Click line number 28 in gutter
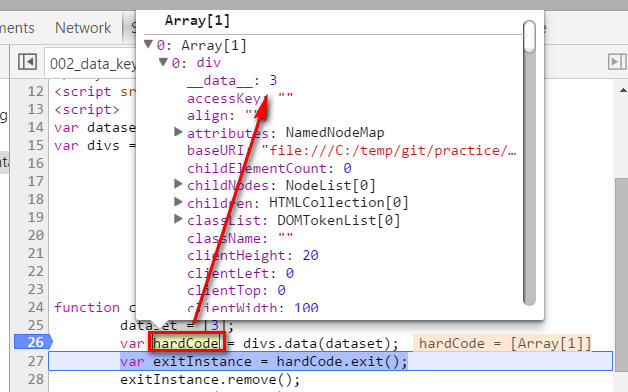The height and width of the screenshot is (392, 628). [36, 379]
